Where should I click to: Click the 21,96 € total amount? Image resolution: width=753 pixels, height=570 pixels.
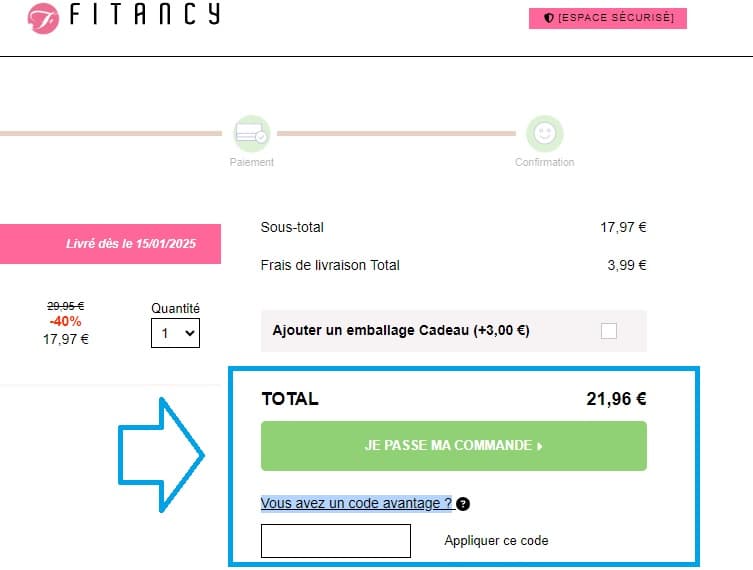tap(616, 399)
